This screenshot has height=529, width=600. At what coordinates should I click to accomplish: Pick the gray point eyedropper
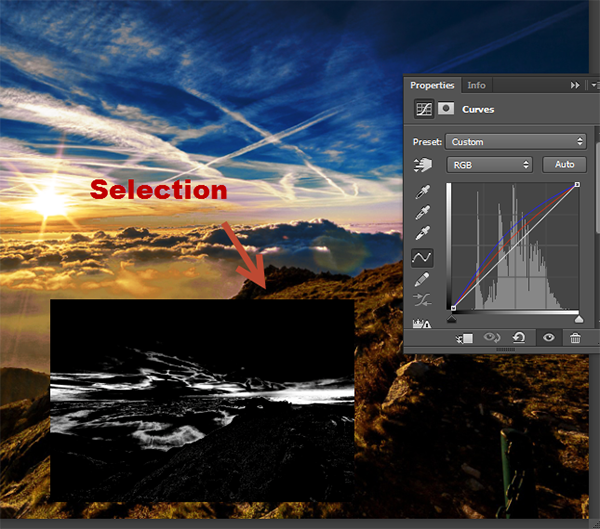(x=423, y=212)
